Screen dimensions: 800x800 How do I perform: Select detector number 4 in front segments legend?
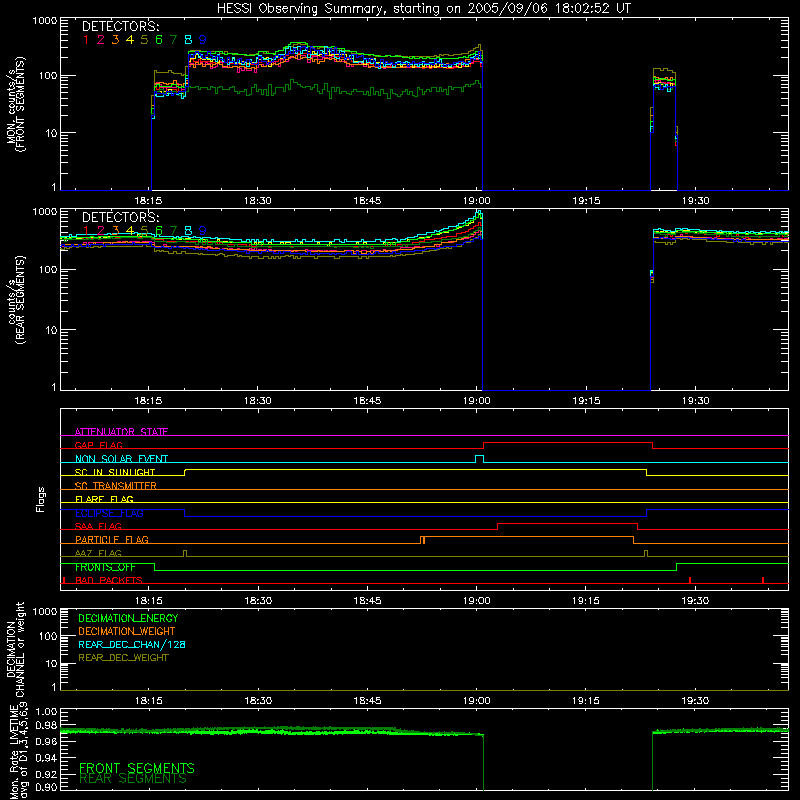(x=130, y=40)
